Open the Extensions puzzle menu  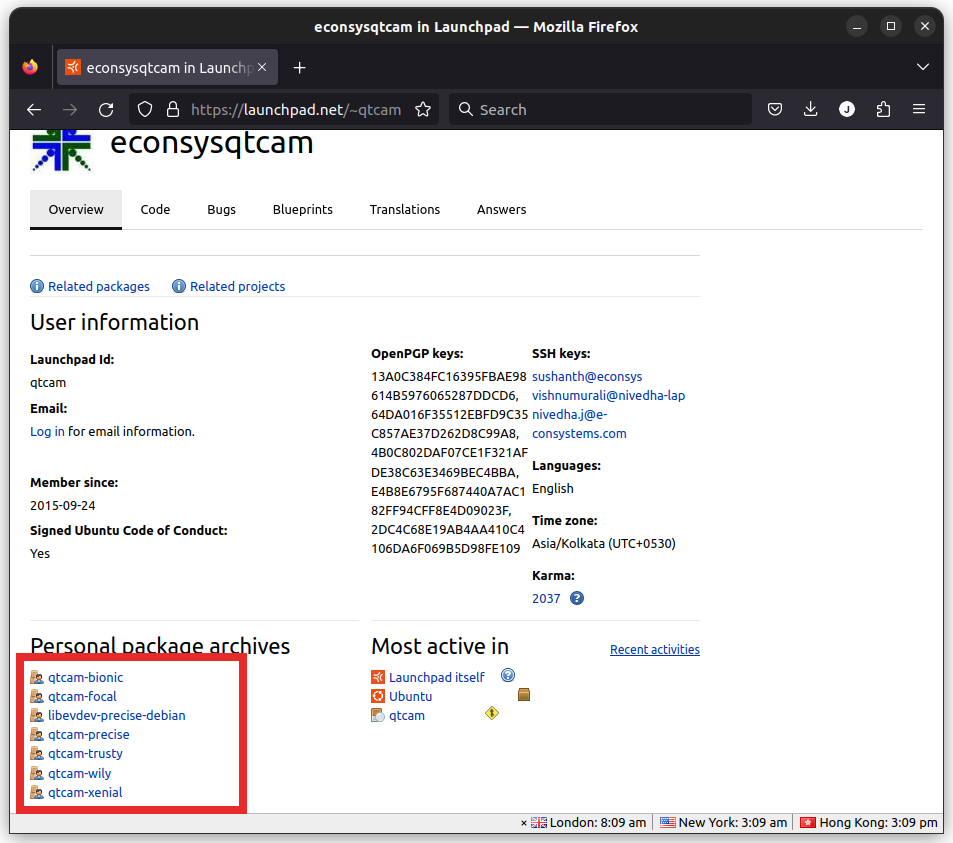[x=883, y=109]
